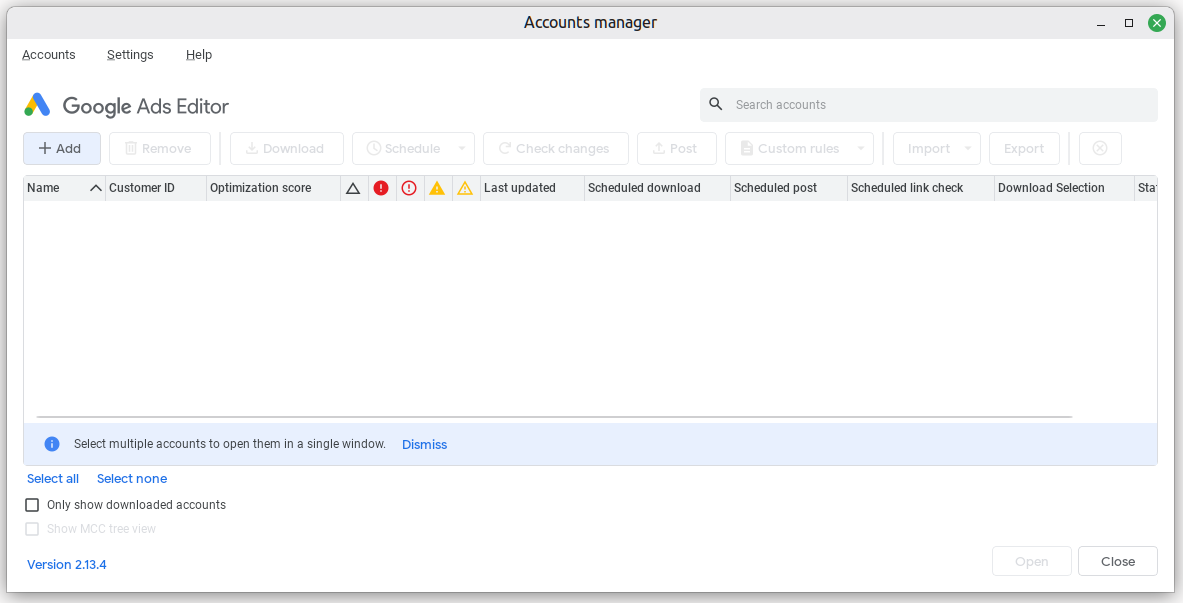Image resolution: width=1183 pixels, height=603 pixels.
Task: Enable Only show downloaded accounts checkbox
Action: pyautogui.click(x=32, y=505)
